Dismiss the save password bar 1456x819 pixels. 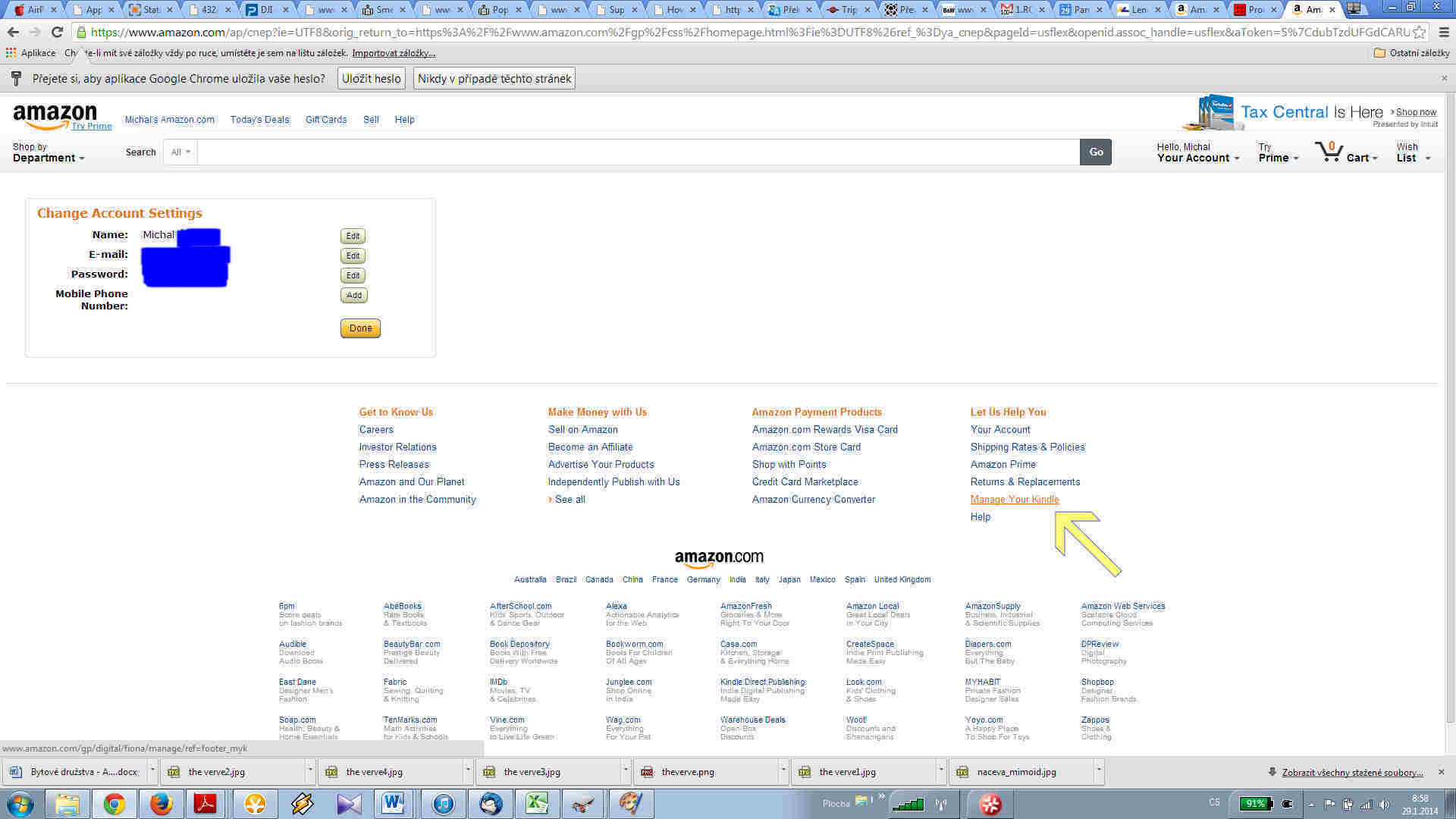pos(1444,78)
